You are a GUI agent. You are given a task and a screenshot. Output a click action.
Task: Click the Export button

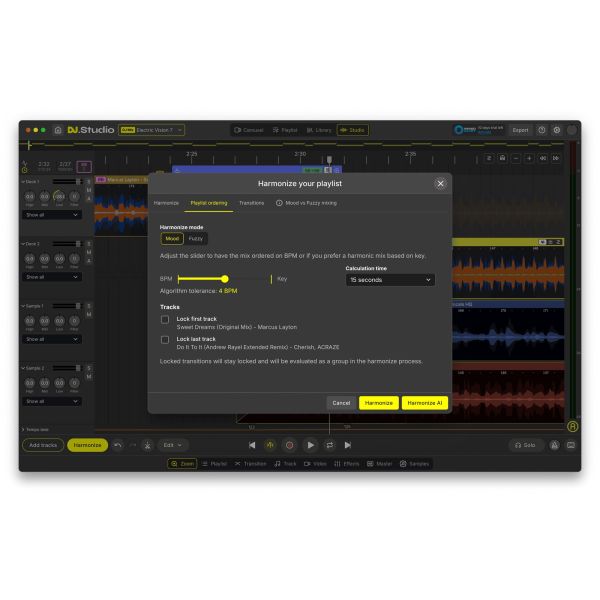pyautogui.click(x=520, y=130)
